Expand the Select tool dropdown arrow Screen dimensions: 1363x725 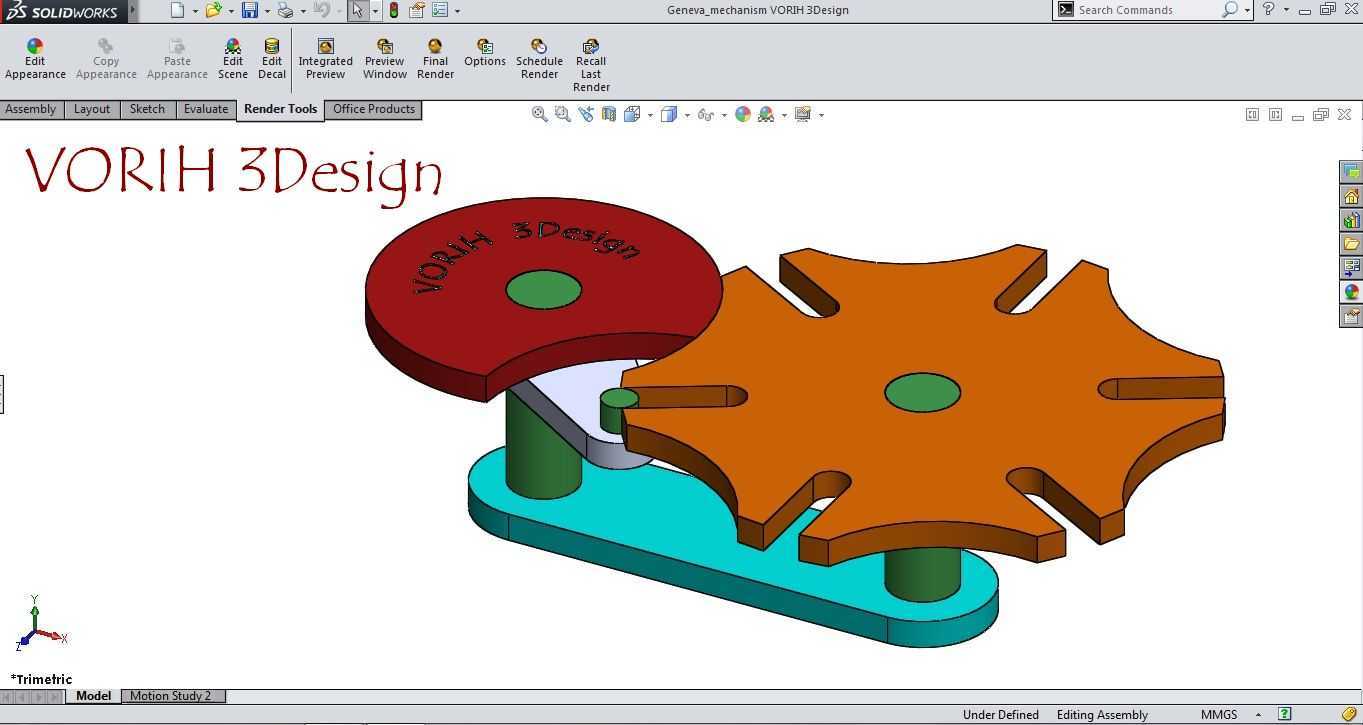click(376, 11)
